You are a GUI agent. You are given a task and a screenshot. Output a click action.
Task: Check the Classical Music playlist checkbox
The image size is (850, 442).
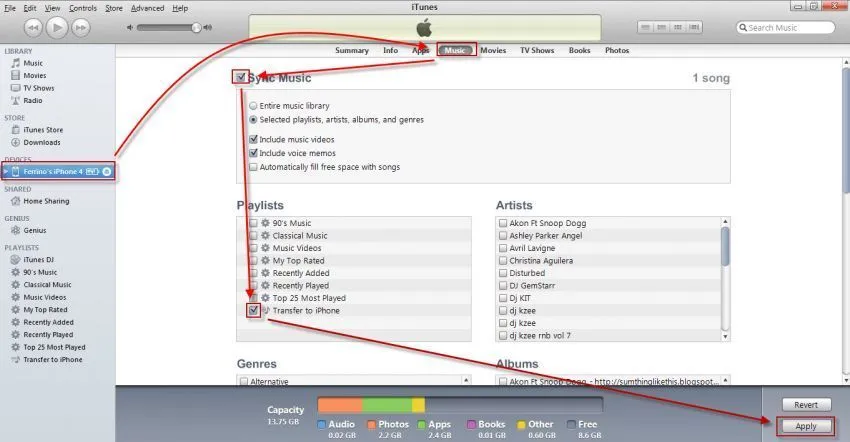pyautogui.click(x=253, y=235)
